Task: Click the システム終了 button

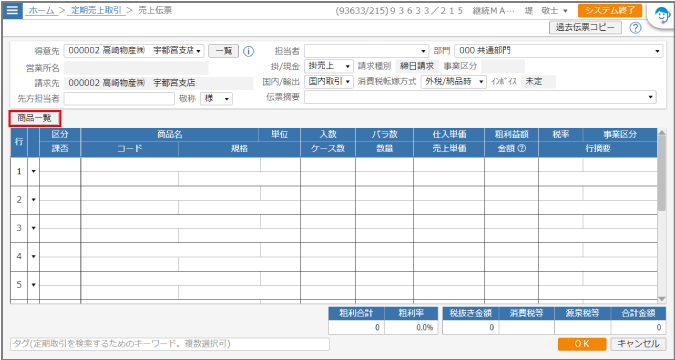Action: tap(610, 11)
